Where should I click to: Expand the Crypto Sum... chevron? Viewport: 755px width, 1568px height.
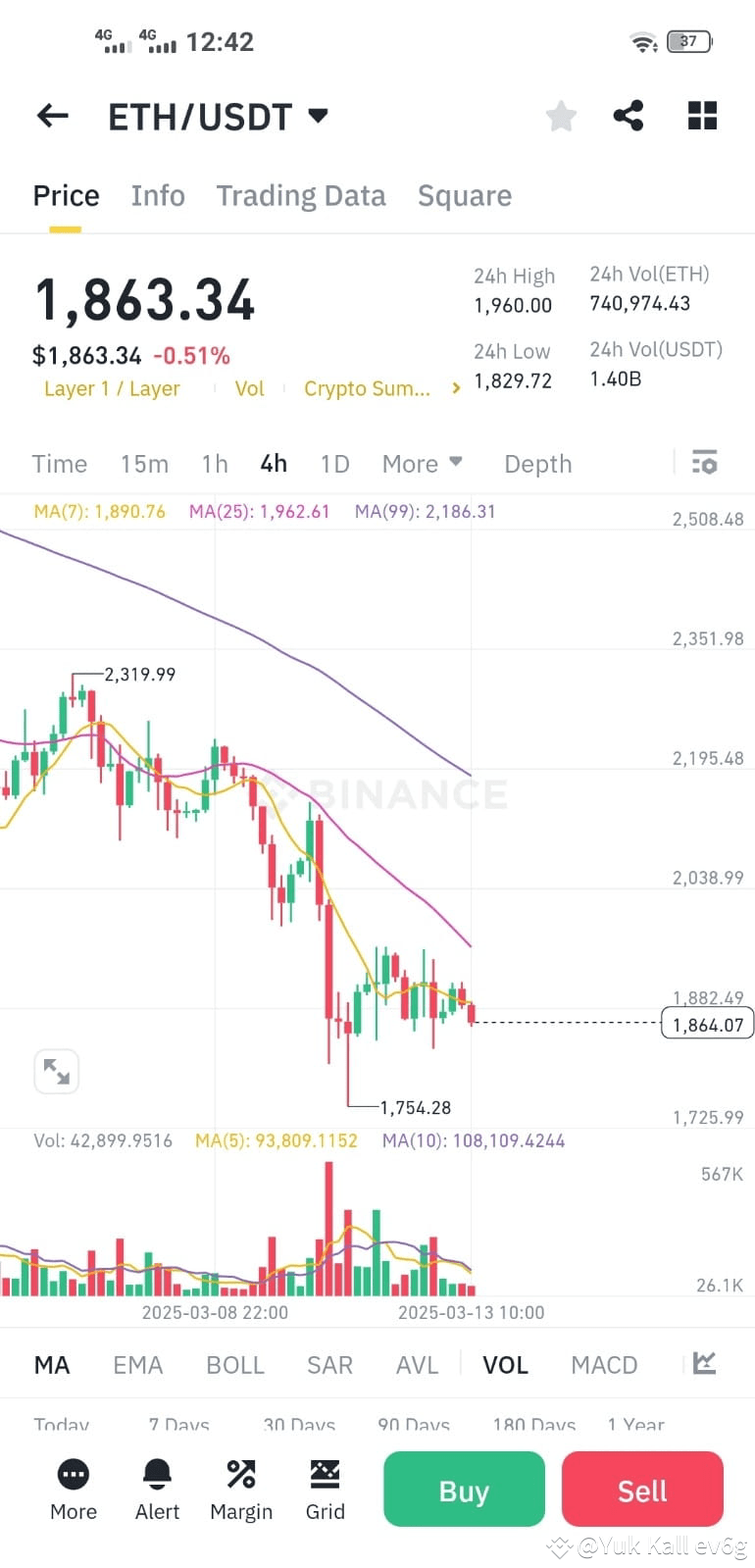tap(455, 387)
